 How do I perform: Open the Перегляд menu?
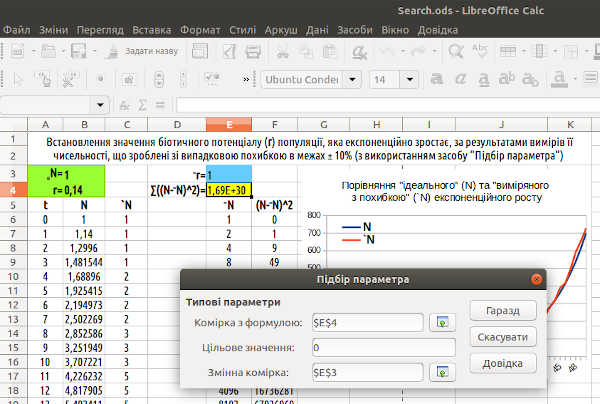100,30
